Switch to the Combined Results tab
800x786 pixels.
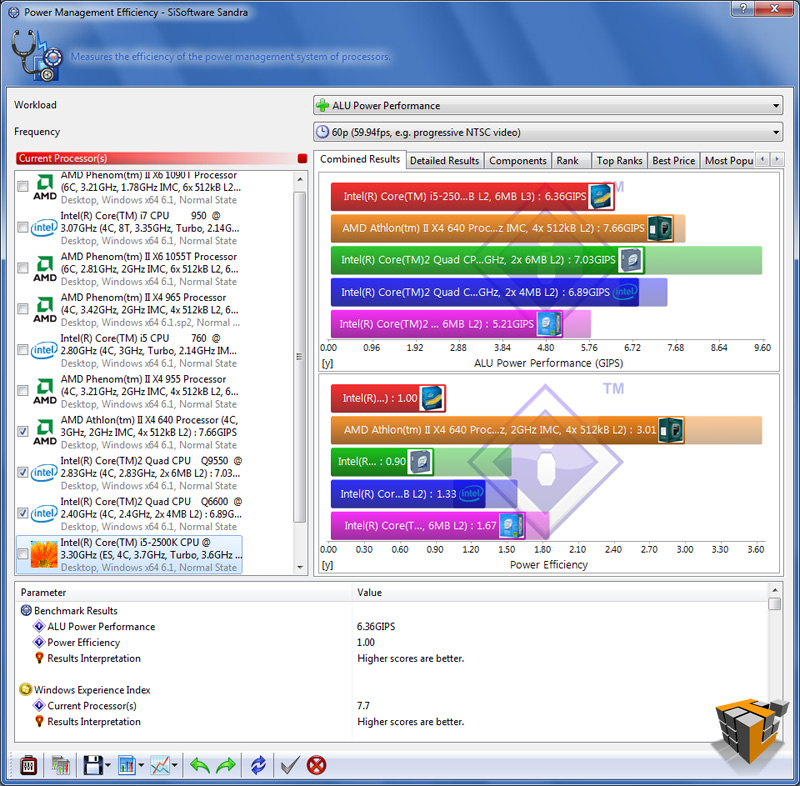360,159
